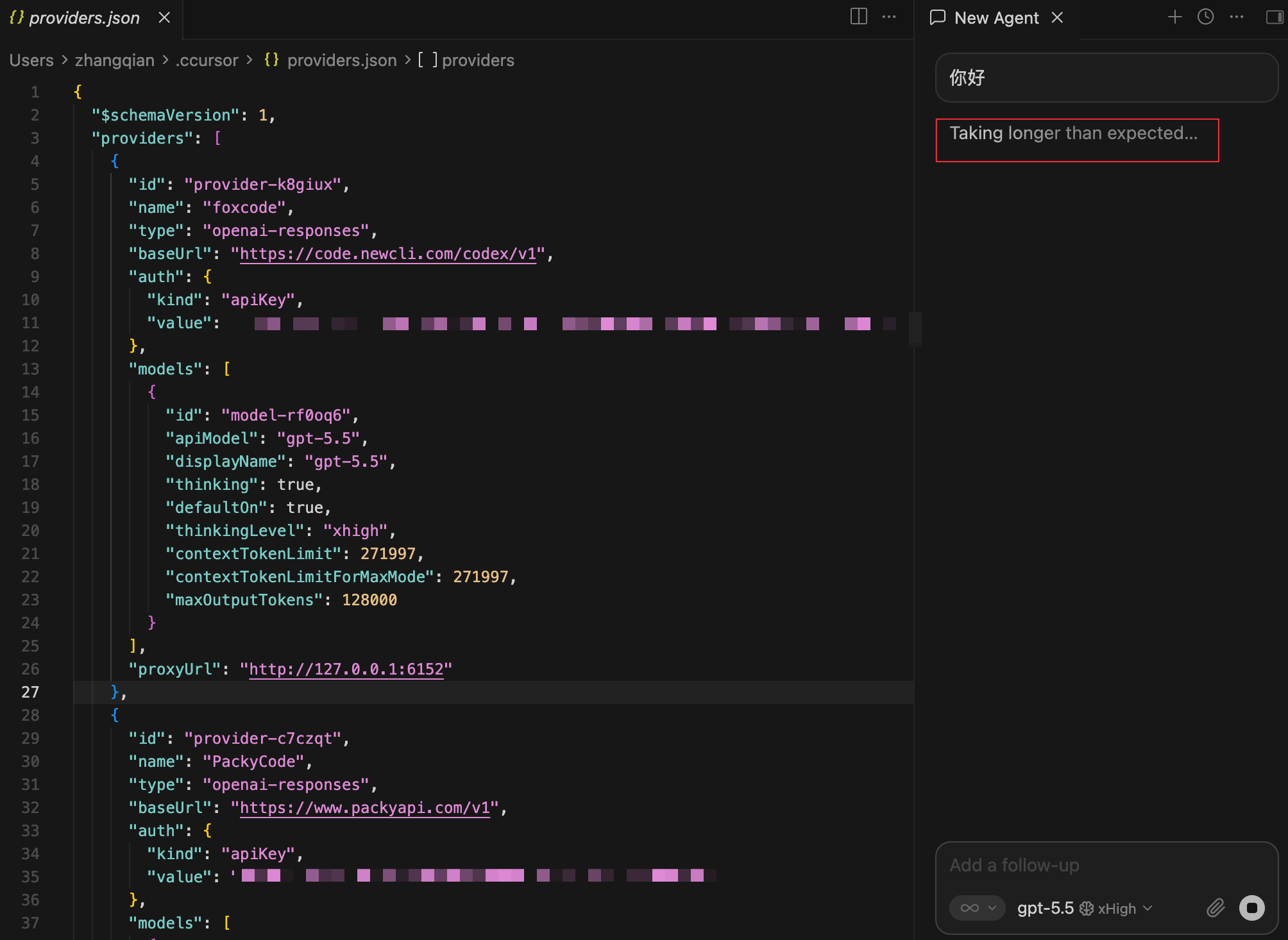
Task: Close the providers.json tab
Action: click(164, 17)
